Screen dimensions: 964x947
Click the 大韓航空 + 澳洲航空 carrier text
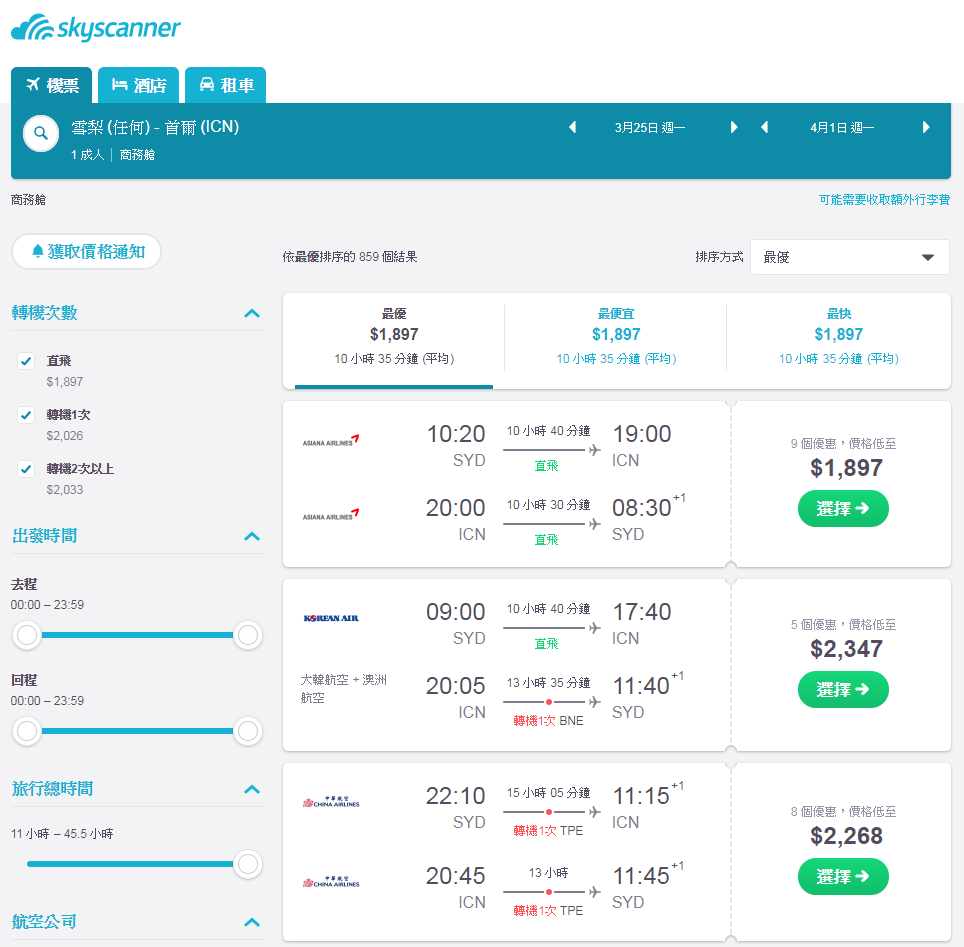pyautogui.click(x=344, y=689)
